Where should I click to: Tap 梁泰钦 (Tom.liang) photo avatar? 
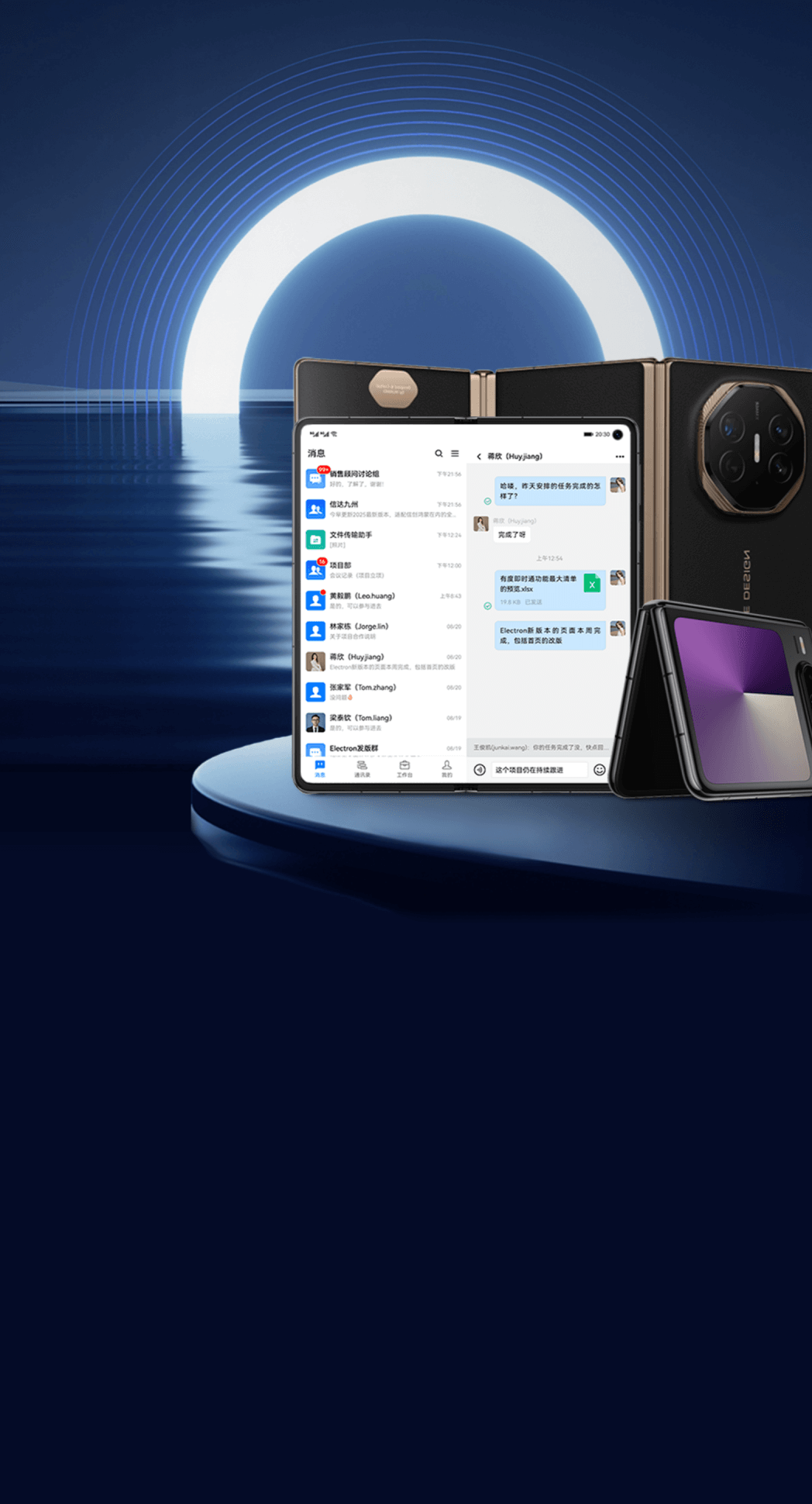[x=315, y=723]
